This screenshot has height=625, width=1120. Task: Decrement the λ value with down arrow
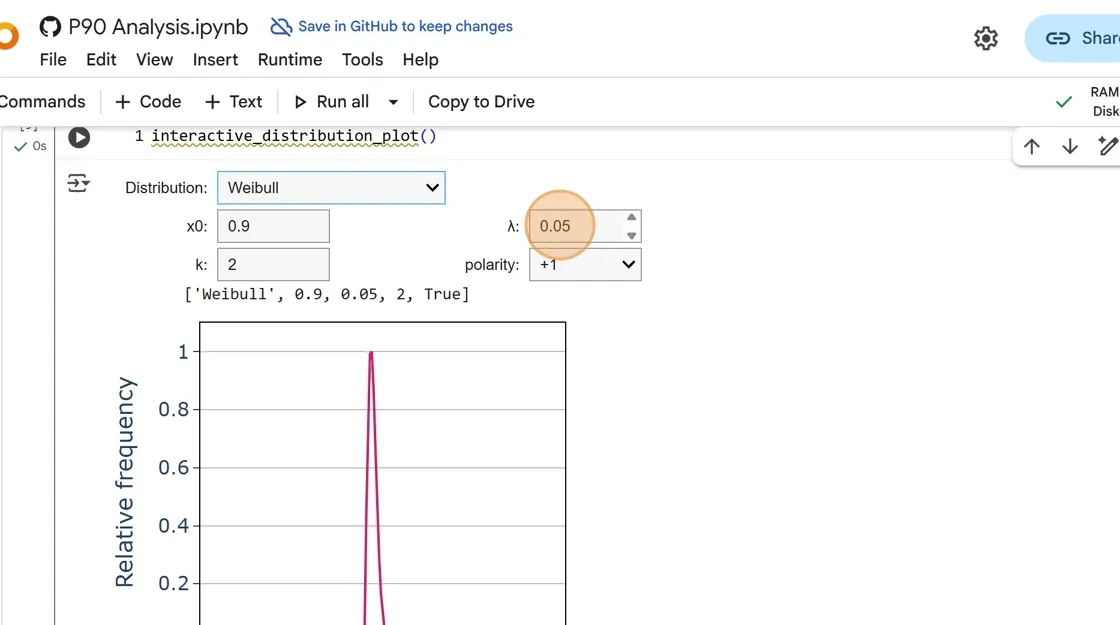(631, 235)
